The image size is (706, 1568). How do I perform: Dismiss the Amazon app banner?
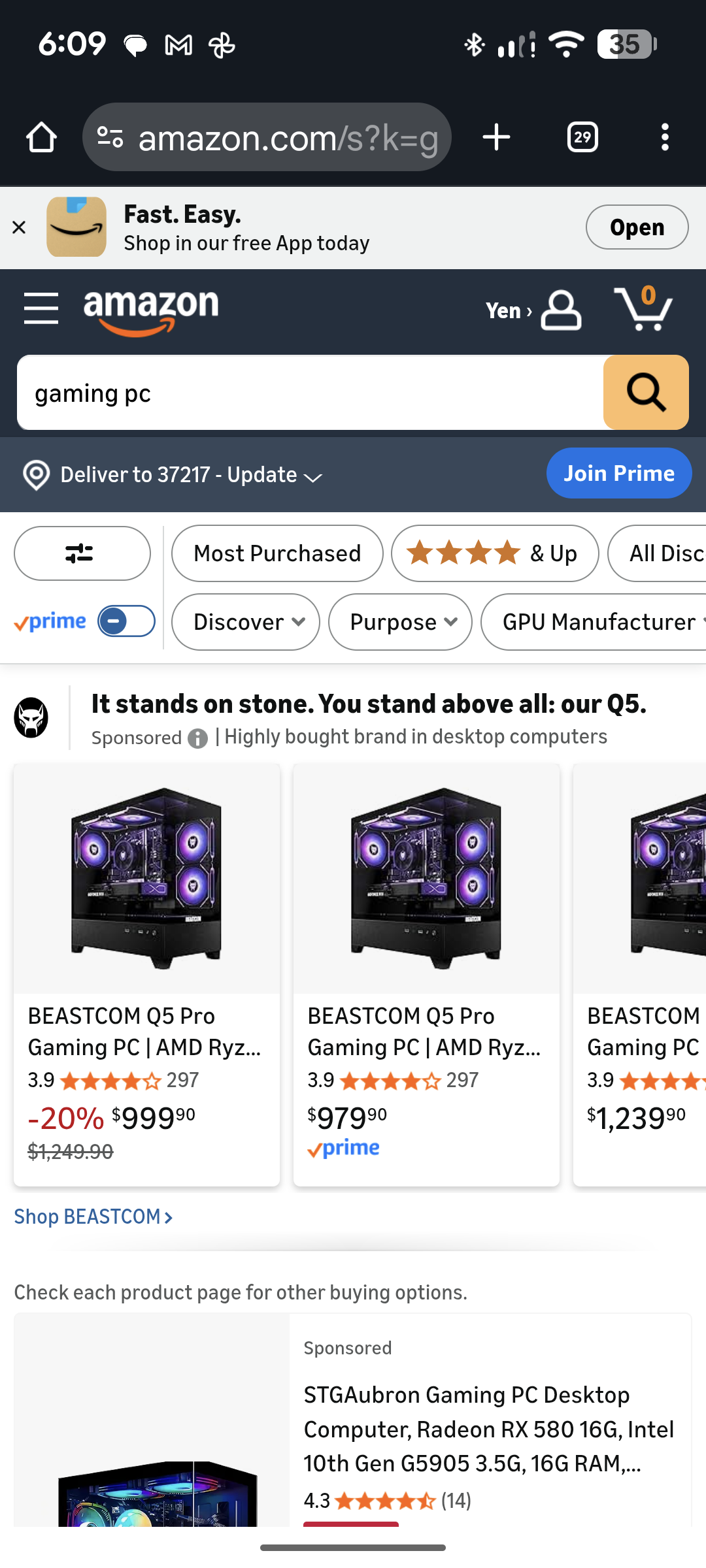click(19, 227)
